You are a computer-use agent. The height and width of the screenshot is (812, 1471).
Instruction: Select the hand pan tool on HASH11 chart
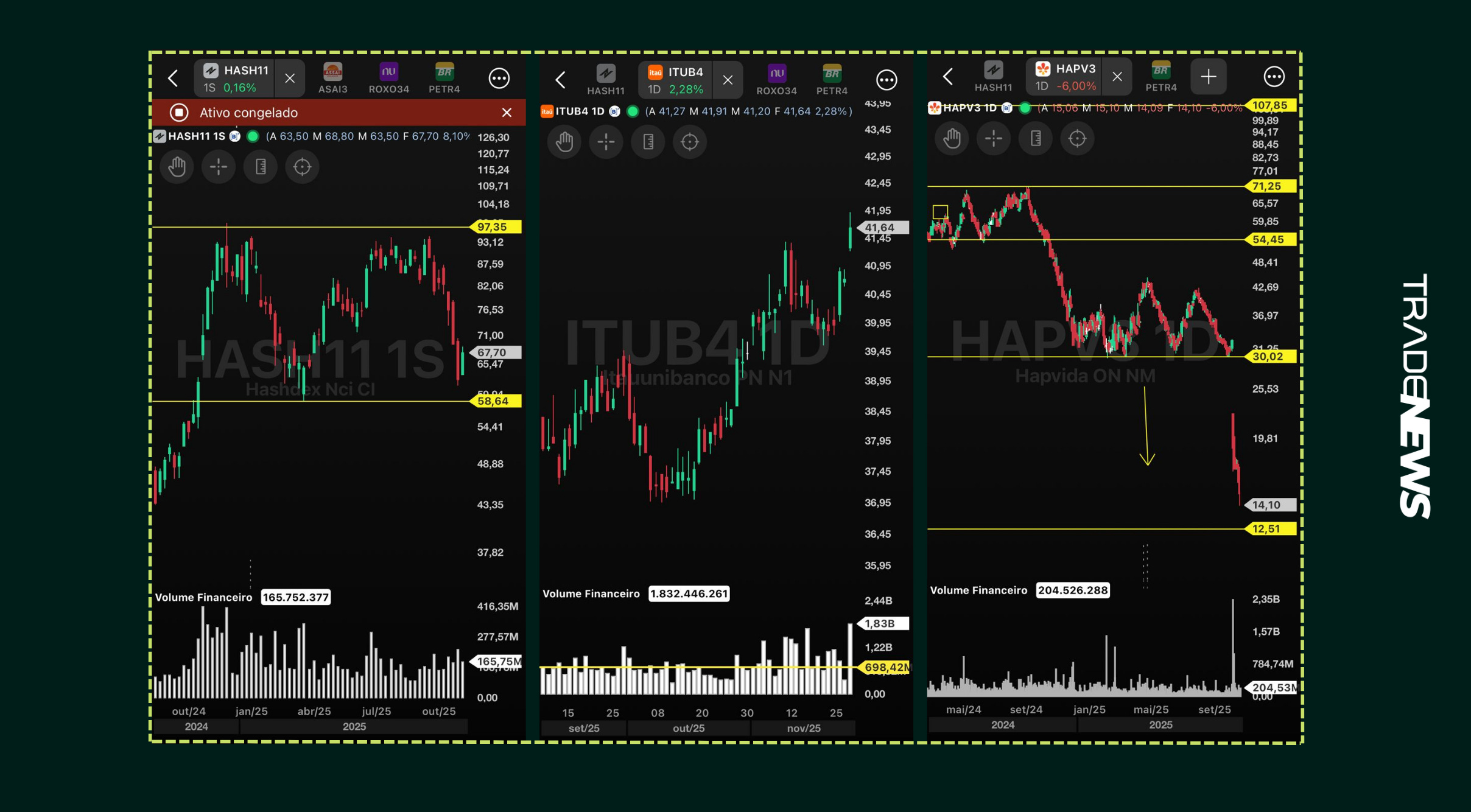[177, 167]
